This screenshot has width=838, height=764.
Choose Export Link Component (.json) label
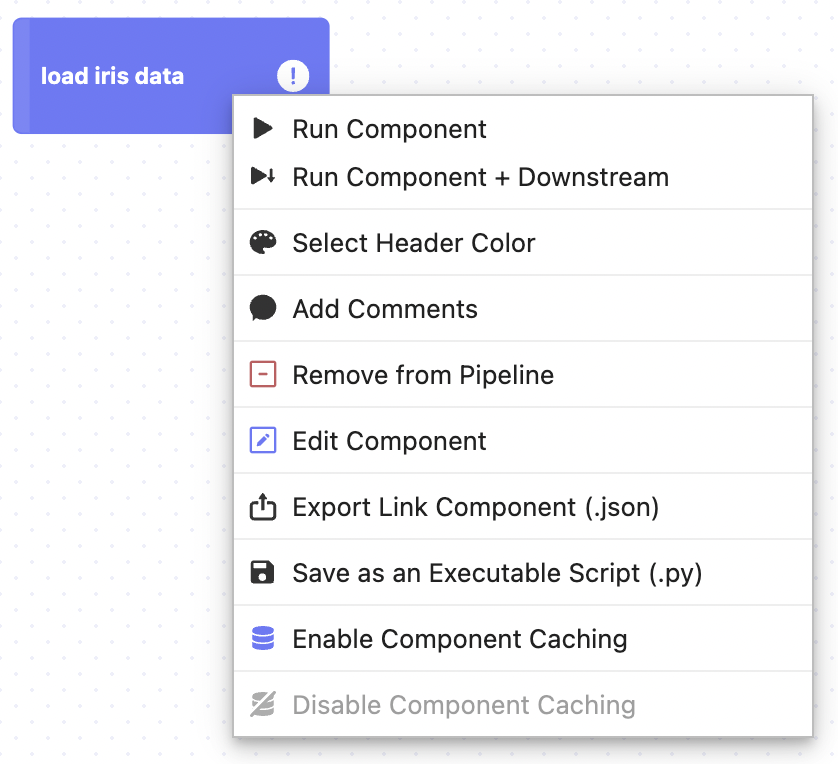[x=475, y=507]
